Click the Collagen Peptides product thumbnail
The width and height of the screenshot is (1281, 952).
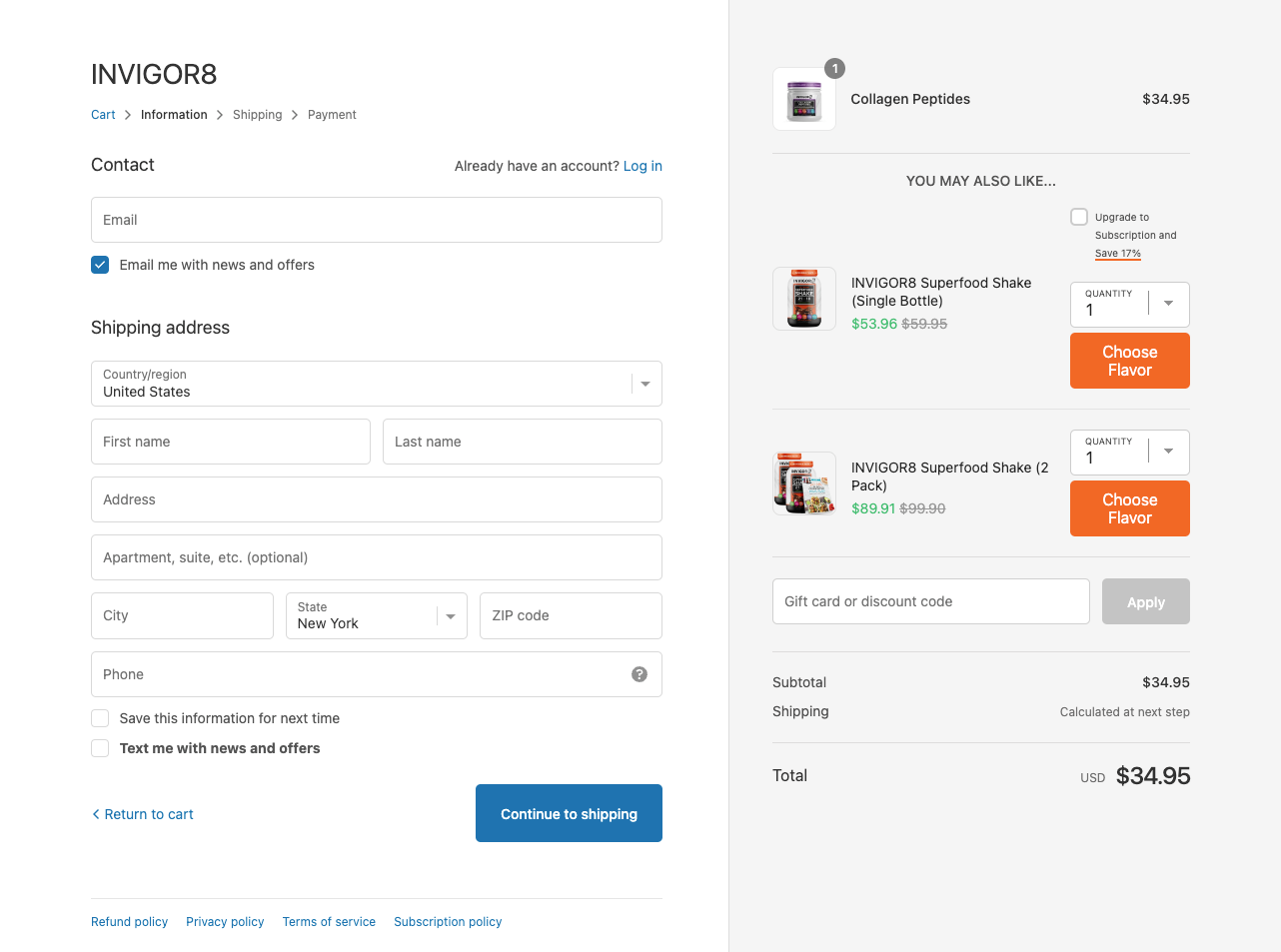click(804, 99)
